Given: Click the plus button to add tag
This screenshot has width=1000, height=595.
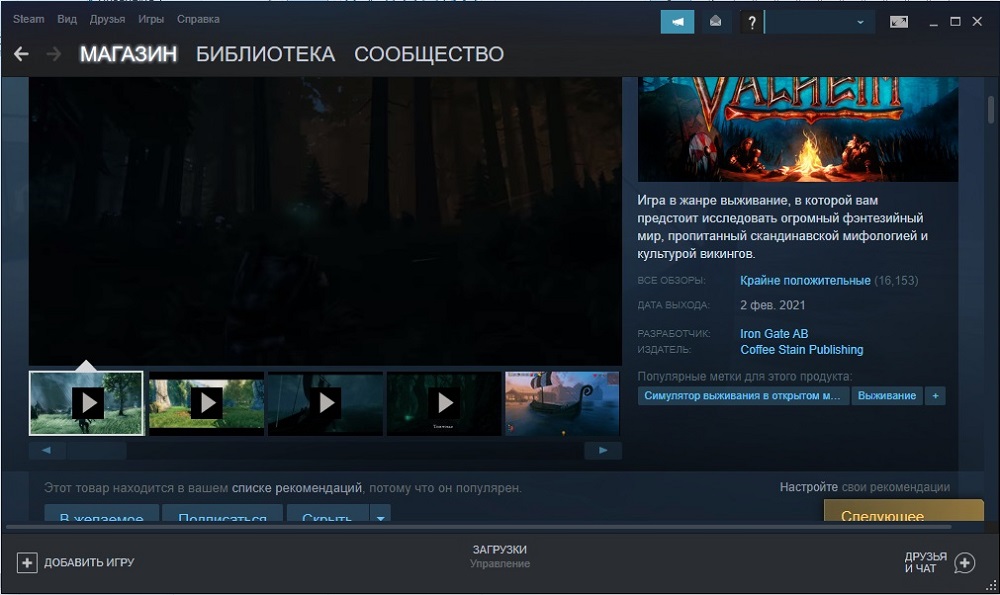Looking at the screenshot, I should click(x=935, y=396).
